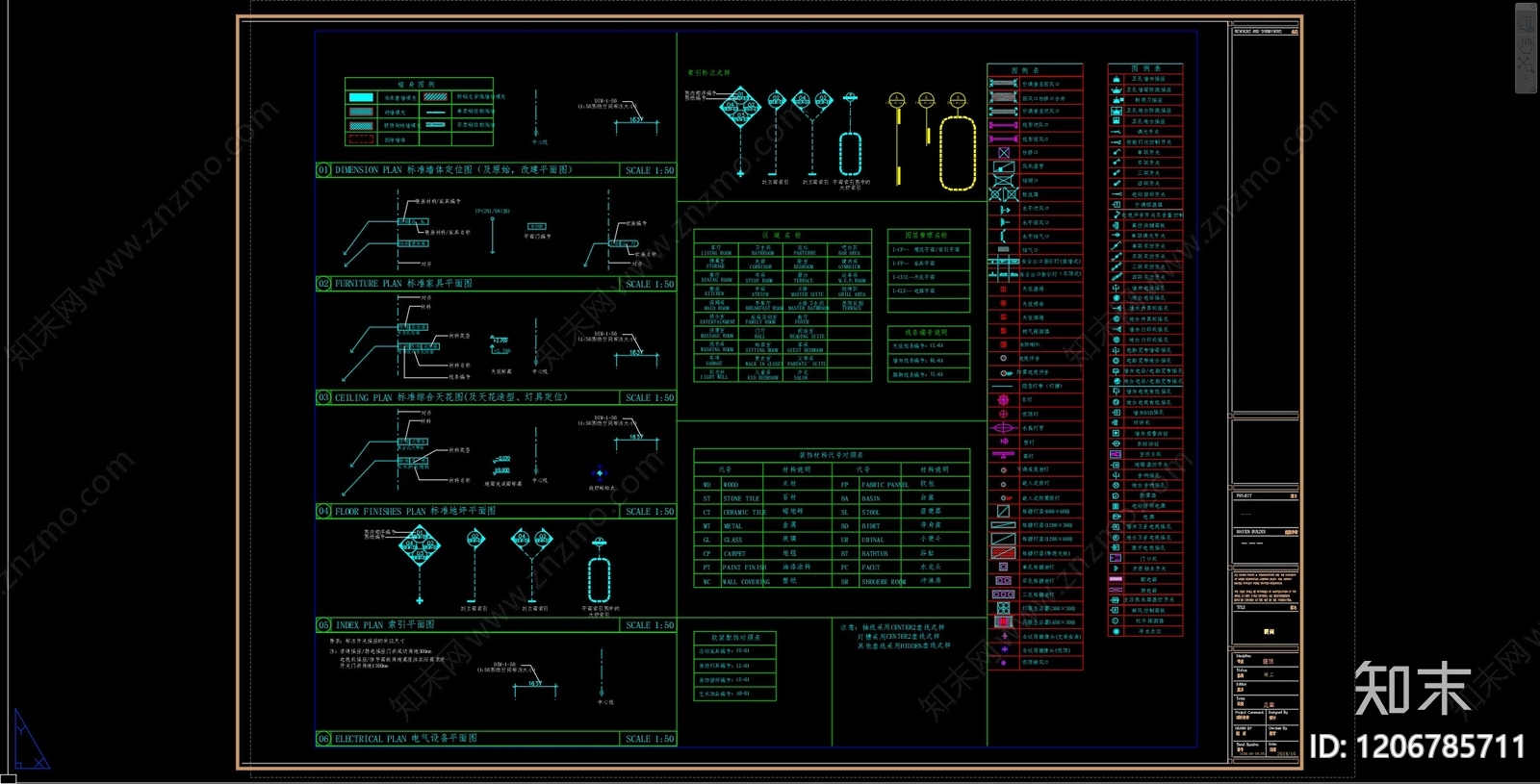Image resolution: width=1540 pixels, height=784 pixels.
Task: Click the blue compass symbol in floor finishes section
Action: click(x=600, y=472)
